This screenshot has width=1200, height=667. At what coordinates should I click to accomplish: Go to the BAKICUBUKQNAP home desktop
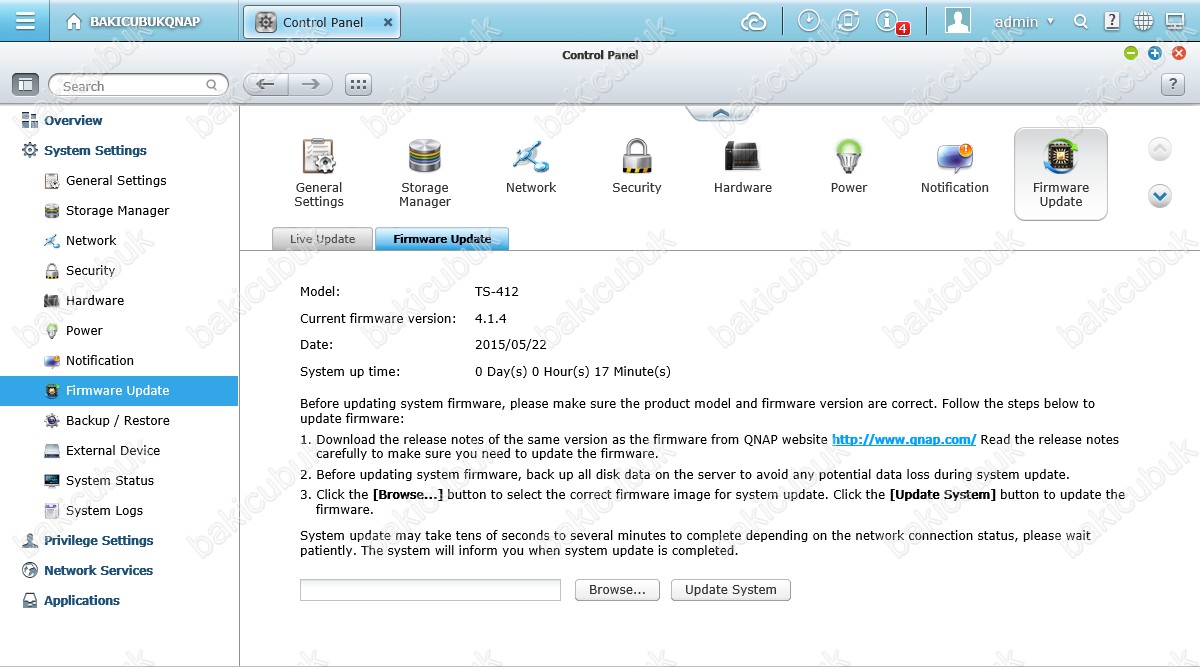[x=134, y=21]
